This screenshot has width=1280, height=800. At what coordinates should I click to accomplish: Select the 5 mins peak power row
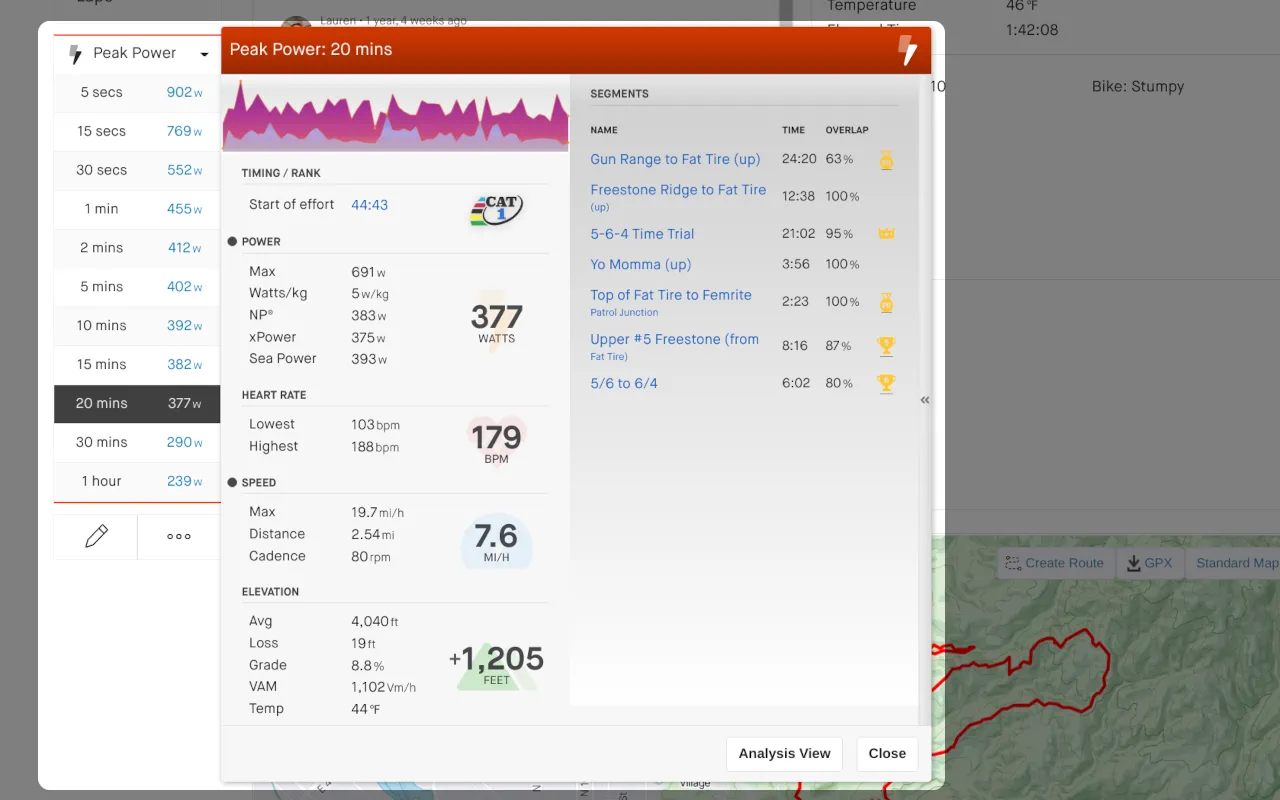[137, 287]
